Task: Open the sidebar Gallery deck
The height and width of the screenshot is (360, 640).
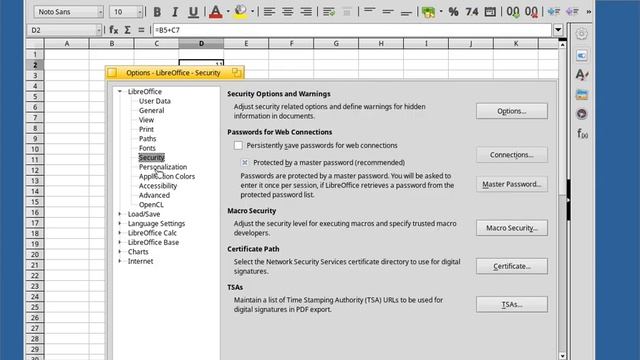Action: coord(582,94)
